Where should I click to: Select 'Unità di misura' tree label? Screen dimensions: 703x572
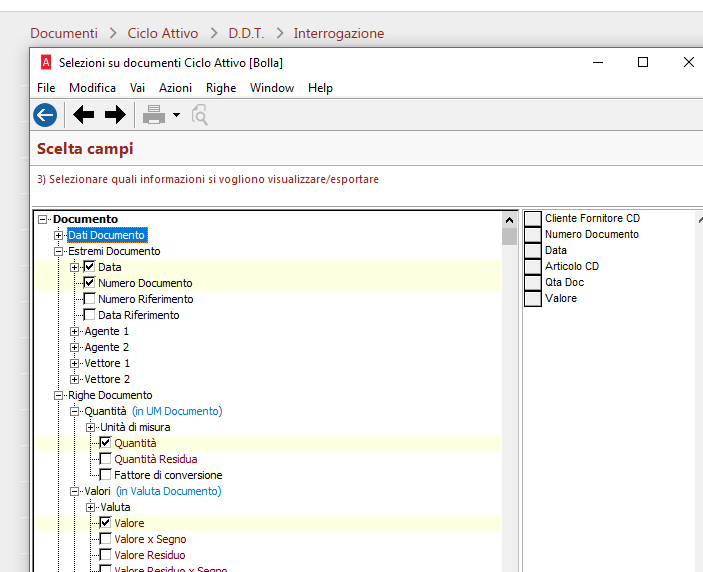click(x=135, y=427)
